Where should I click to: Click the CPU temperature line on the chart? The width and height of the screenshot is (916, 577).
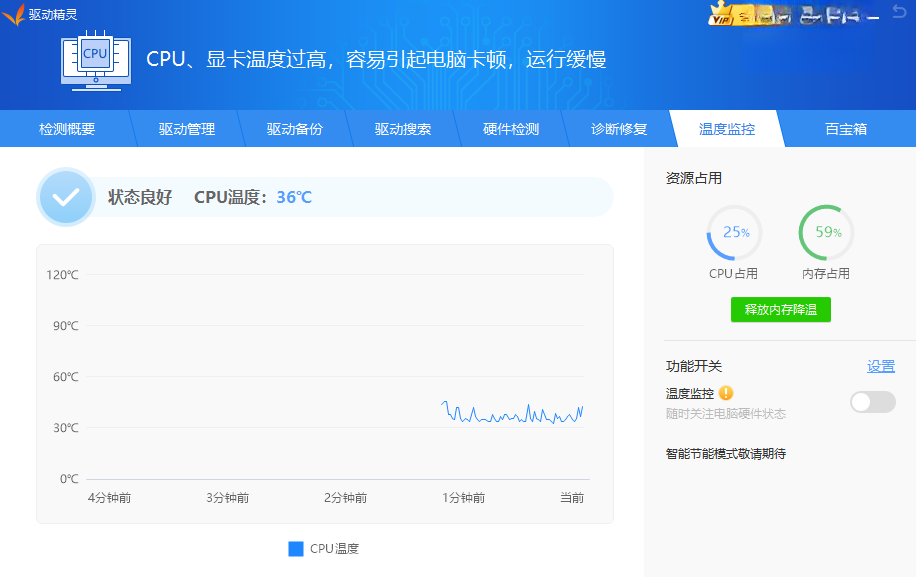pos(512,417)
